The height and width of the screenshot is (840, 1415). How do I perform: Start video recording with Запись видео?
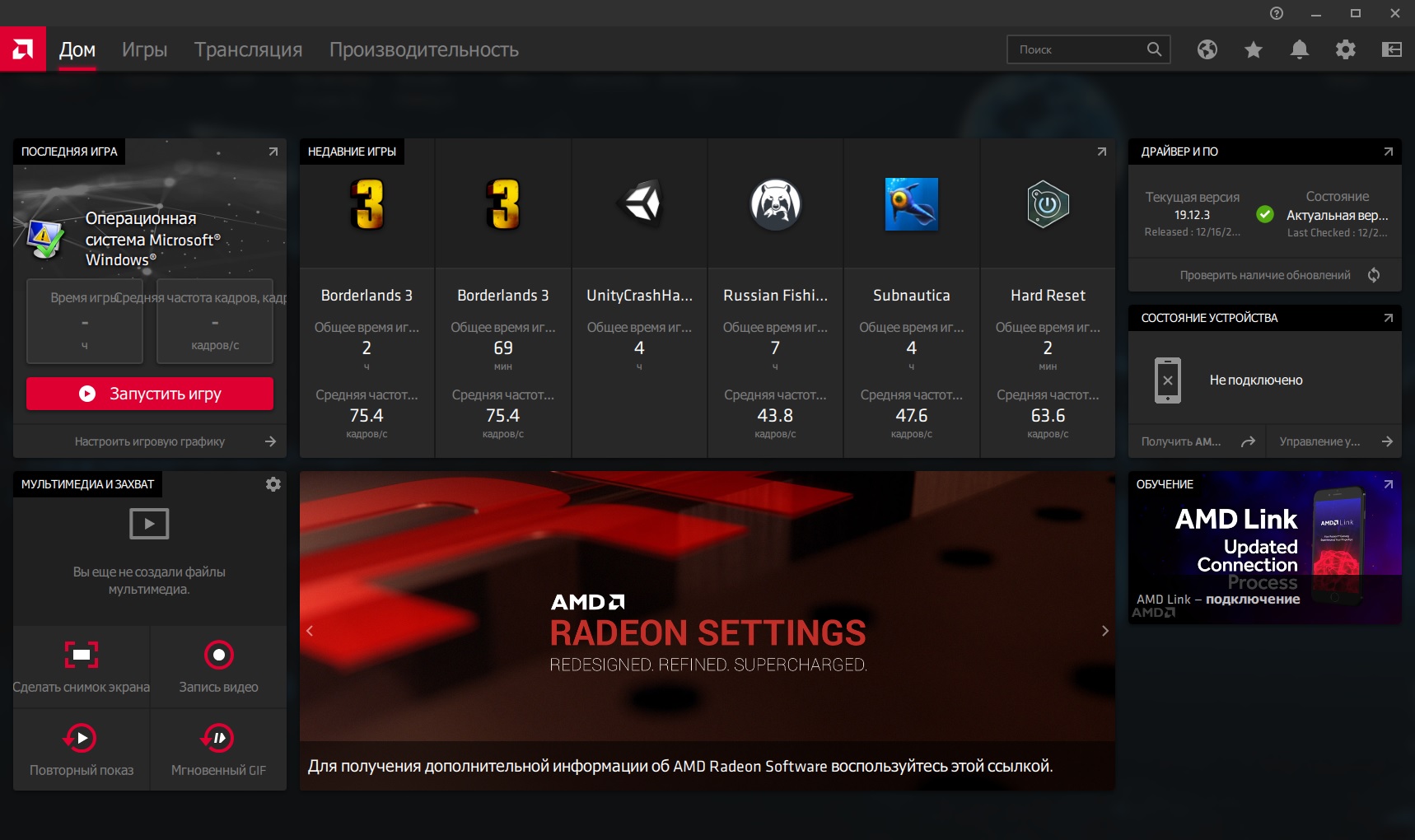tap(218, 667)
